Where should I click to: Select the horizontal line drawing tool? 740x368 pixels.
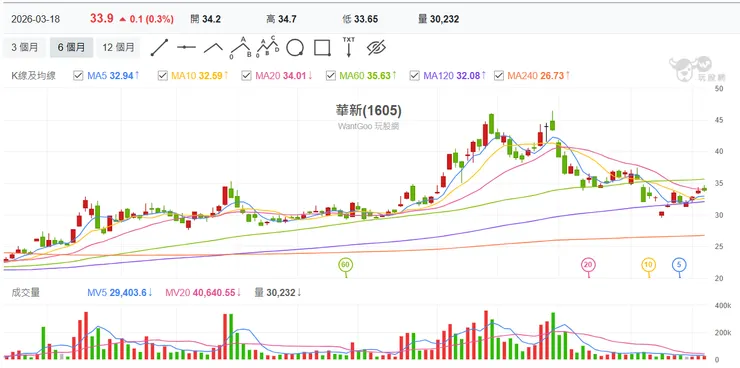pos(186,47)
